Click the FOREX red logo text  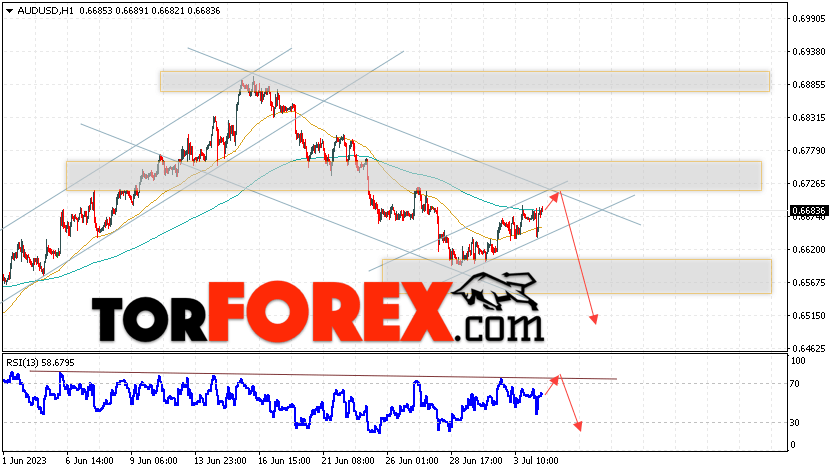[x=329, y=311]
